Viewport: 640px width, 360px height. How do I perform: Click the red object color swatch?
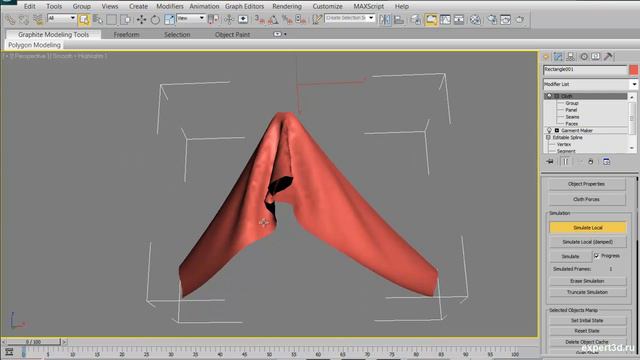tap(633, 70)
